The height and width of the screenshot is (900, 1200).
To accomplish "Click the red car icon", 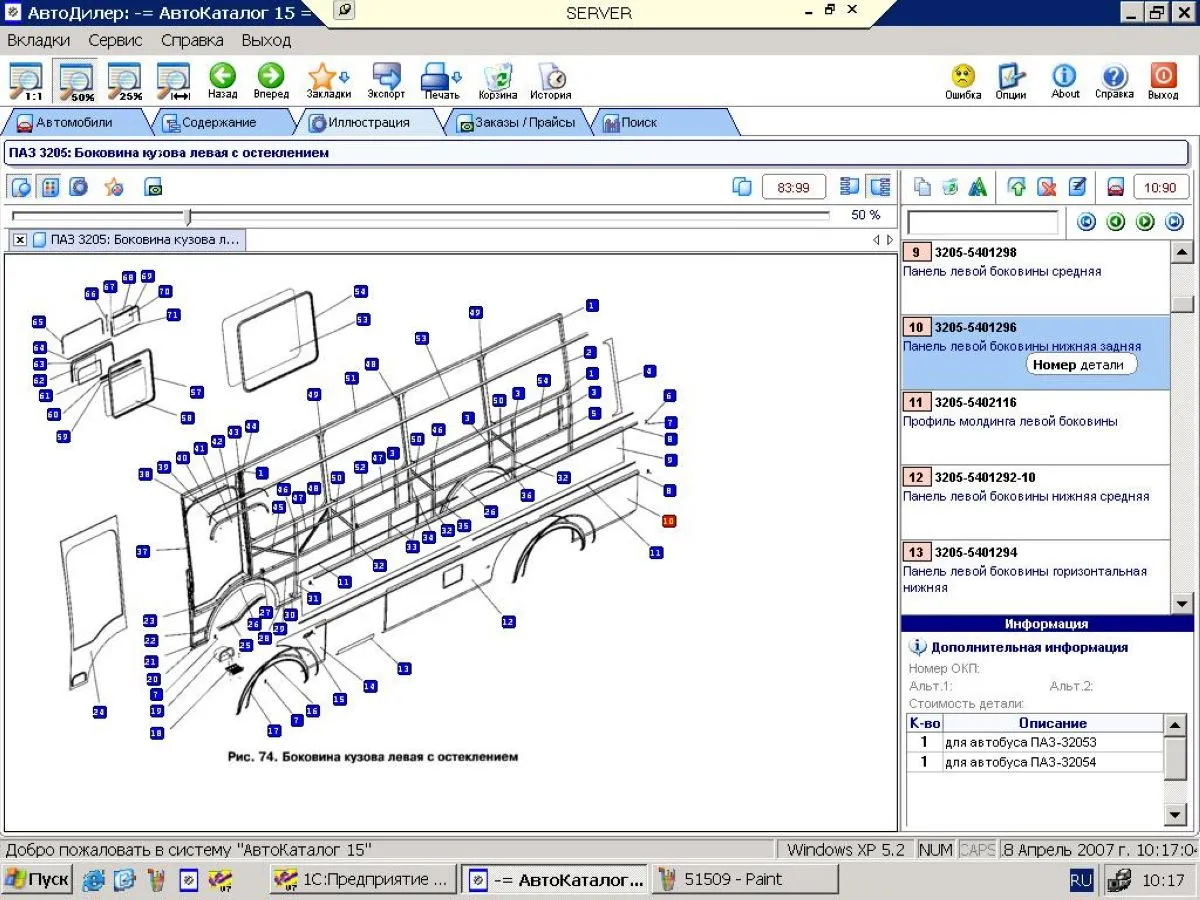I will point(1116,187).
